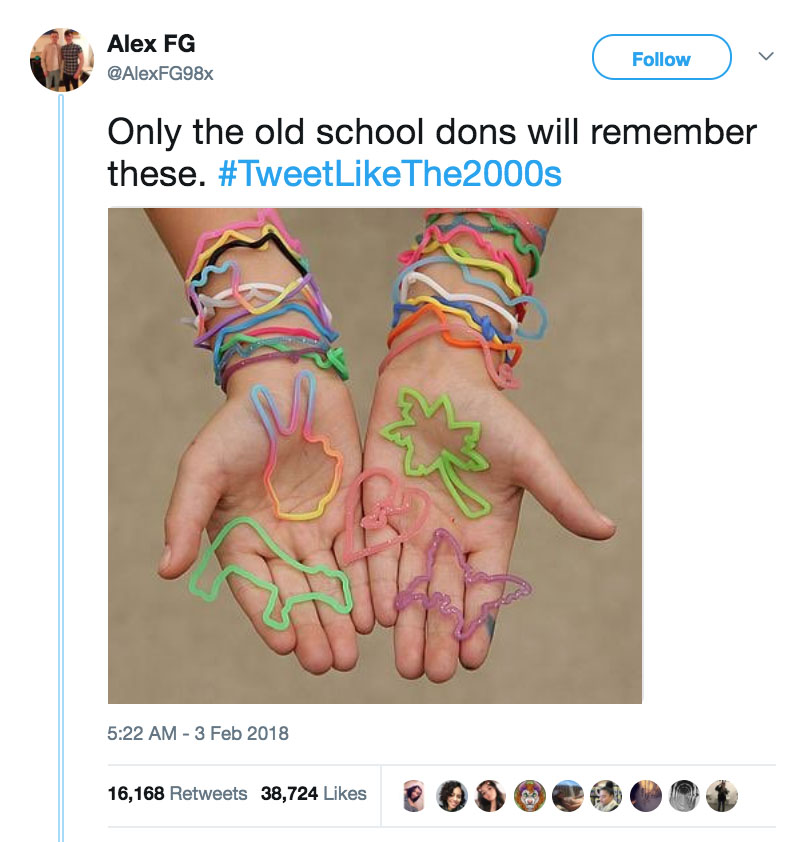Click the curly-haired smiling liker avatar

(x=452, y=795)
